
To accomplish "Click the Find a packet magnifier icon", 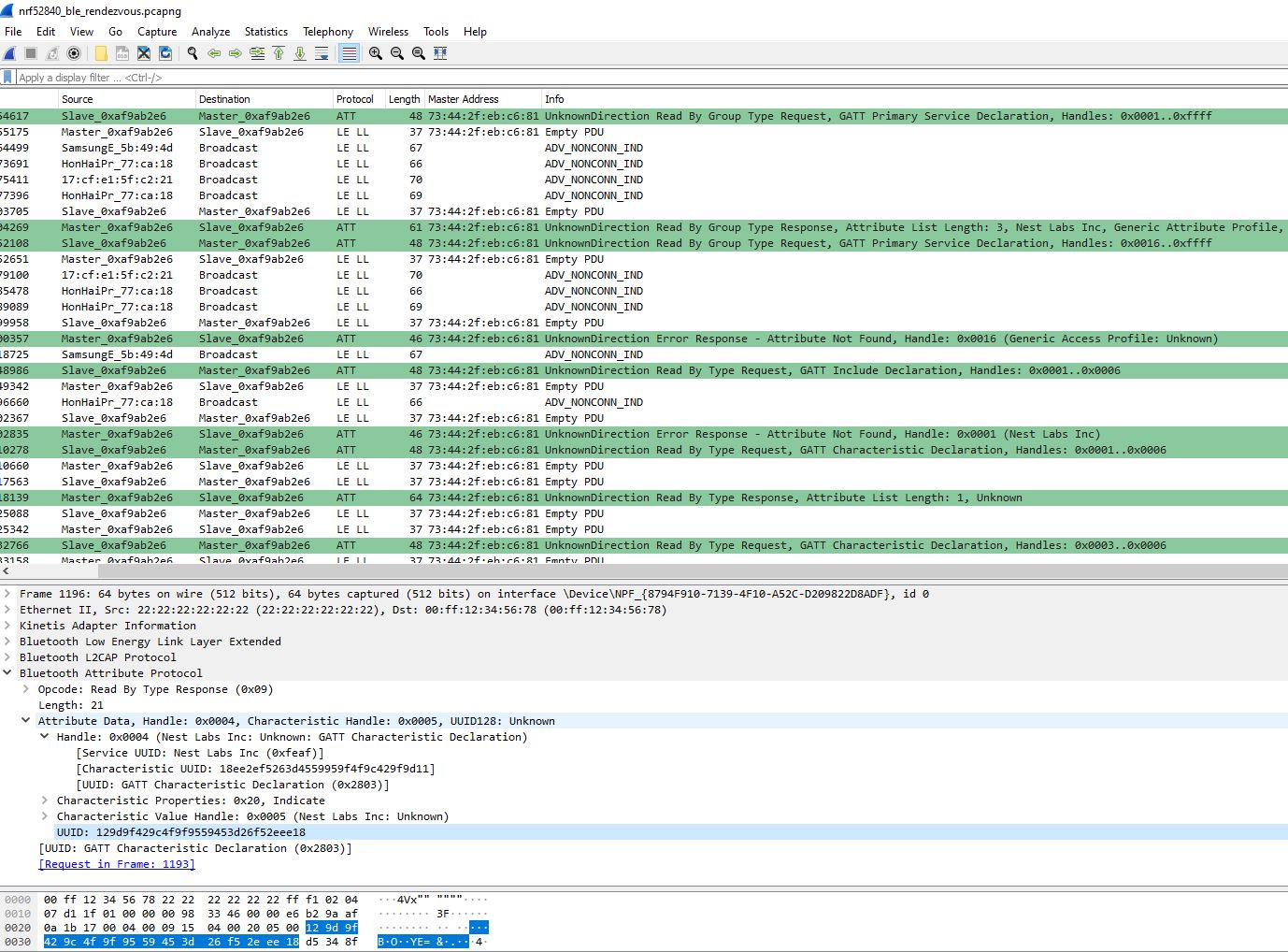I will coord(192,53).
